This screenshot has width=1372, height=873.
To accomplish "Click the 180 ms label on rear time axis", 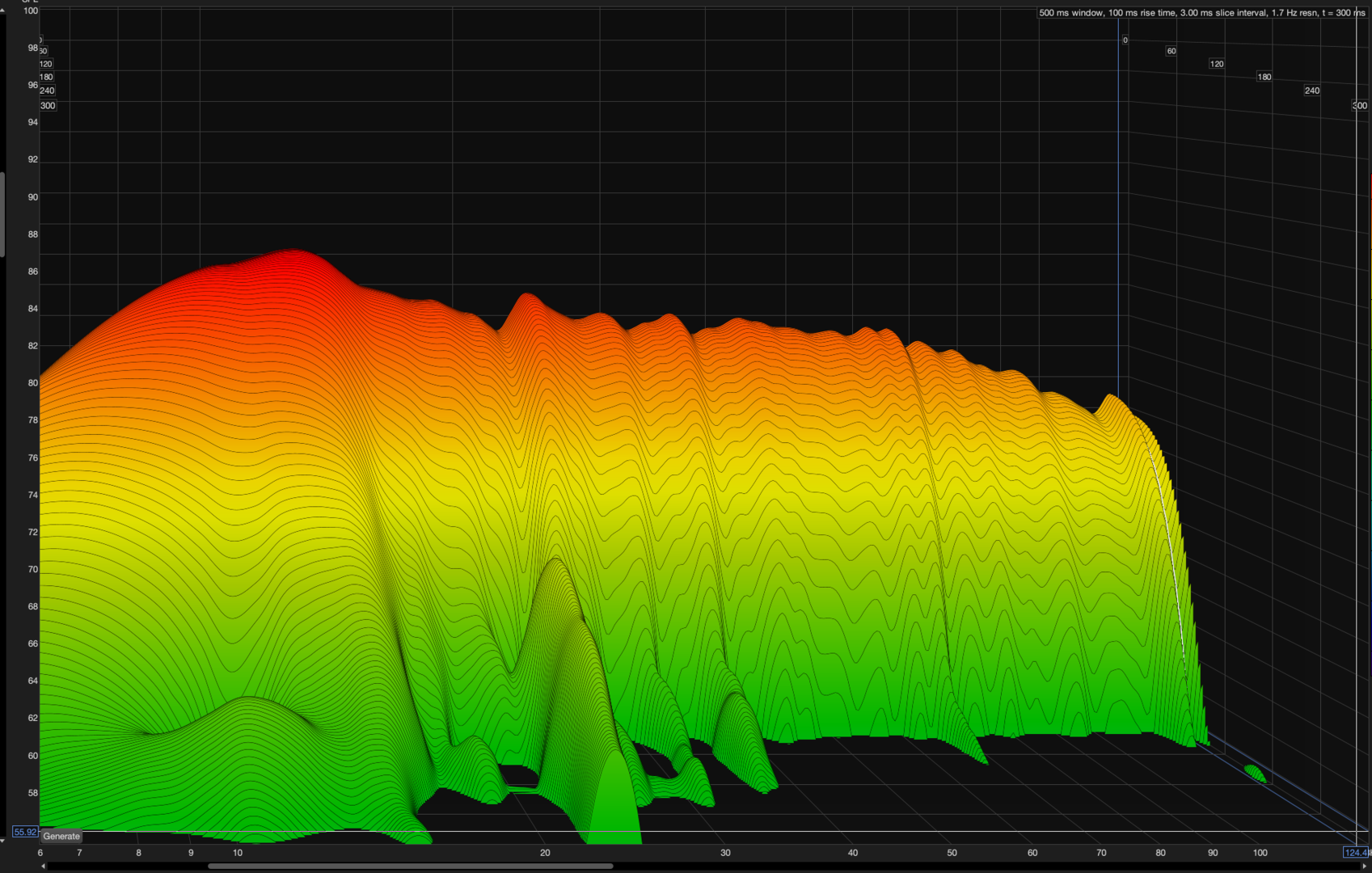I will click(x=1264, y=77).
